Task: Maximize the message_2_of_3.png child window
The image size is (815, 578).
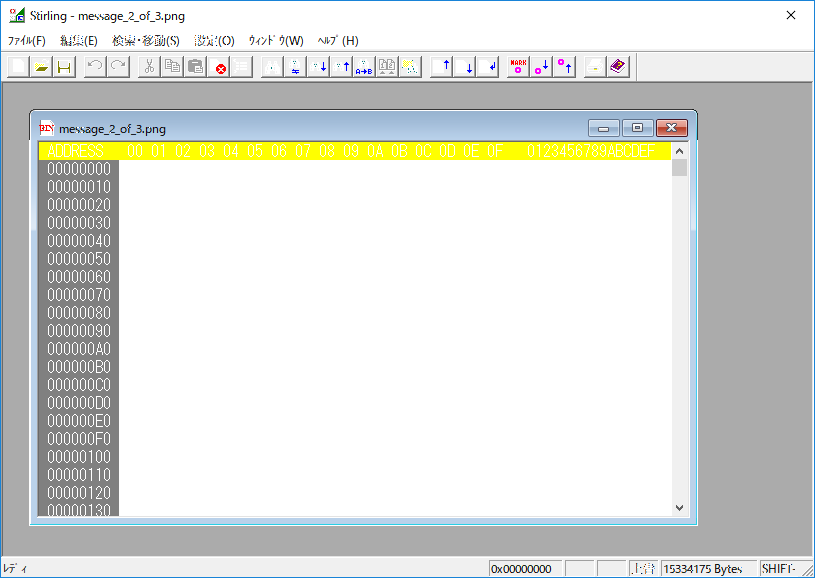Action: [637, 128]
